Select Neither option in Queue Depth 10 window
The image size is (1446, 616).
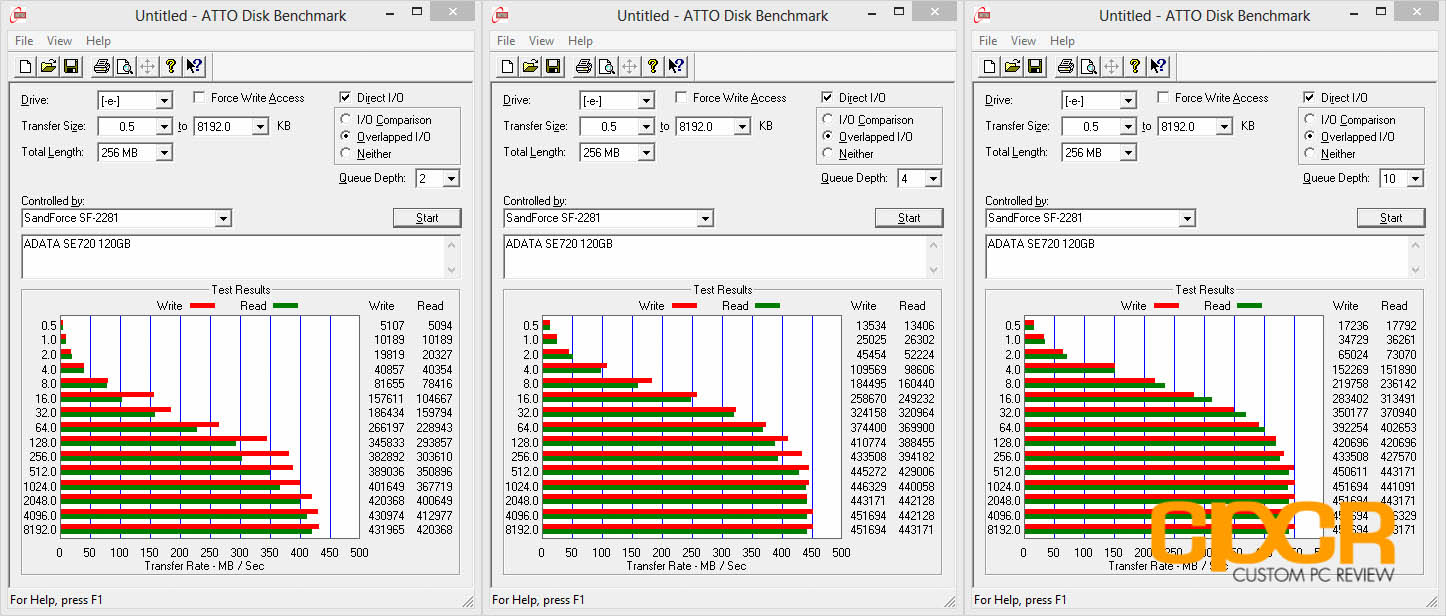[1311, 154]
